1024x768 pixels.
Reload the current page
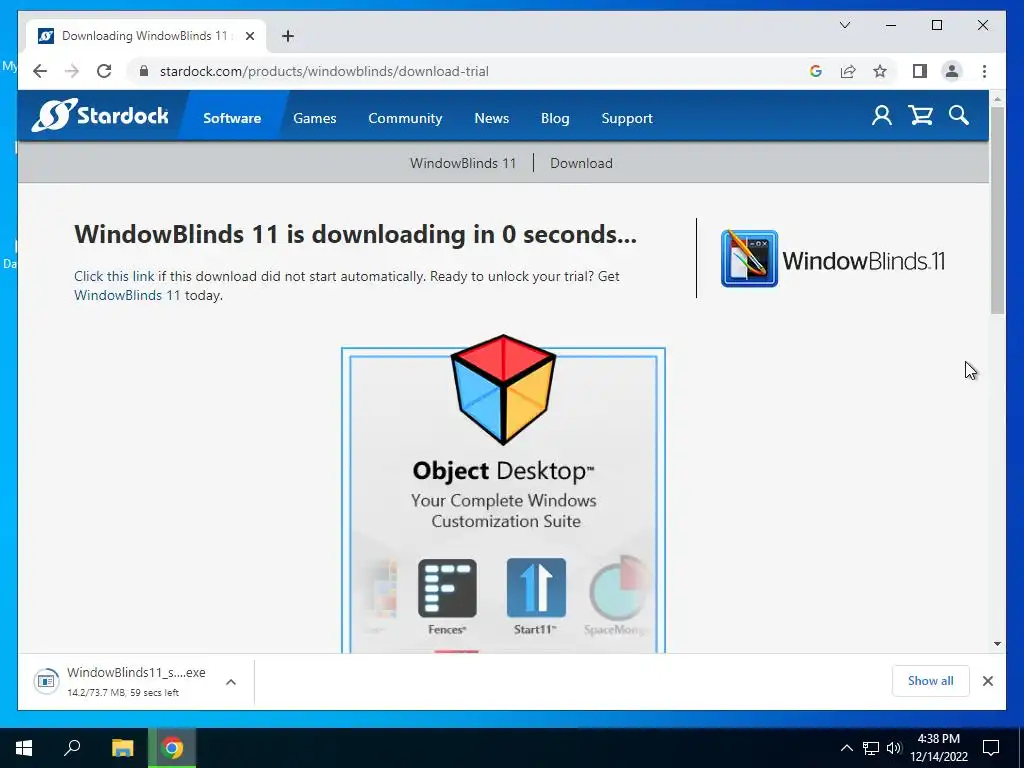tap(104, 71)
